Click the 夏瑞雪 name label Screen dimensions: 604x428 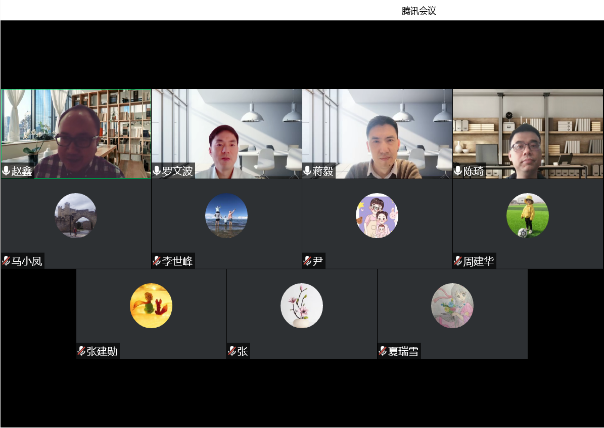tap(400, 351)
